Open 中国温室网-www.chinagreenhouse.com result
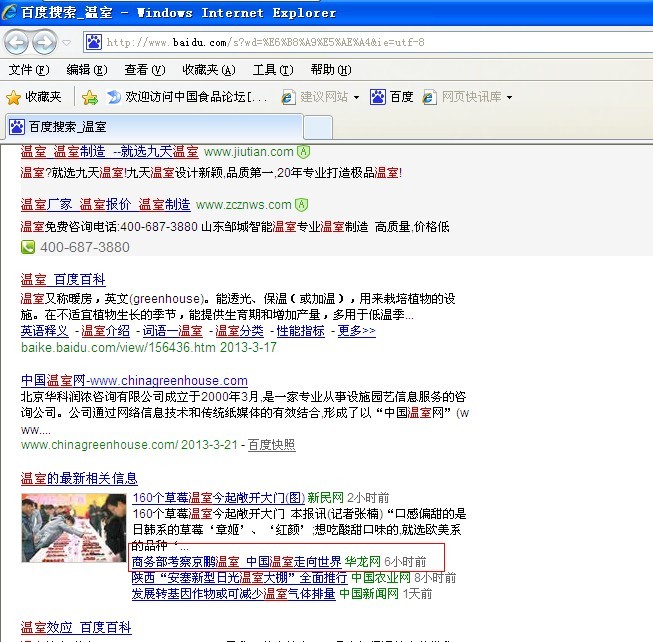Screen dimensions: 653x642 tap(134, 380)
